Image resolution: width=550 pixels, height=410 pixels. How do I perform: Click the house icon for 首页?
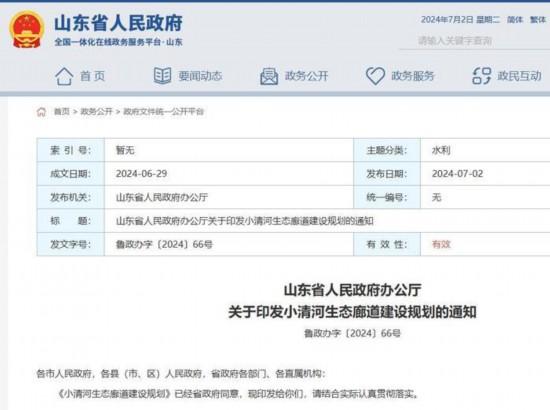click(64, 76)
